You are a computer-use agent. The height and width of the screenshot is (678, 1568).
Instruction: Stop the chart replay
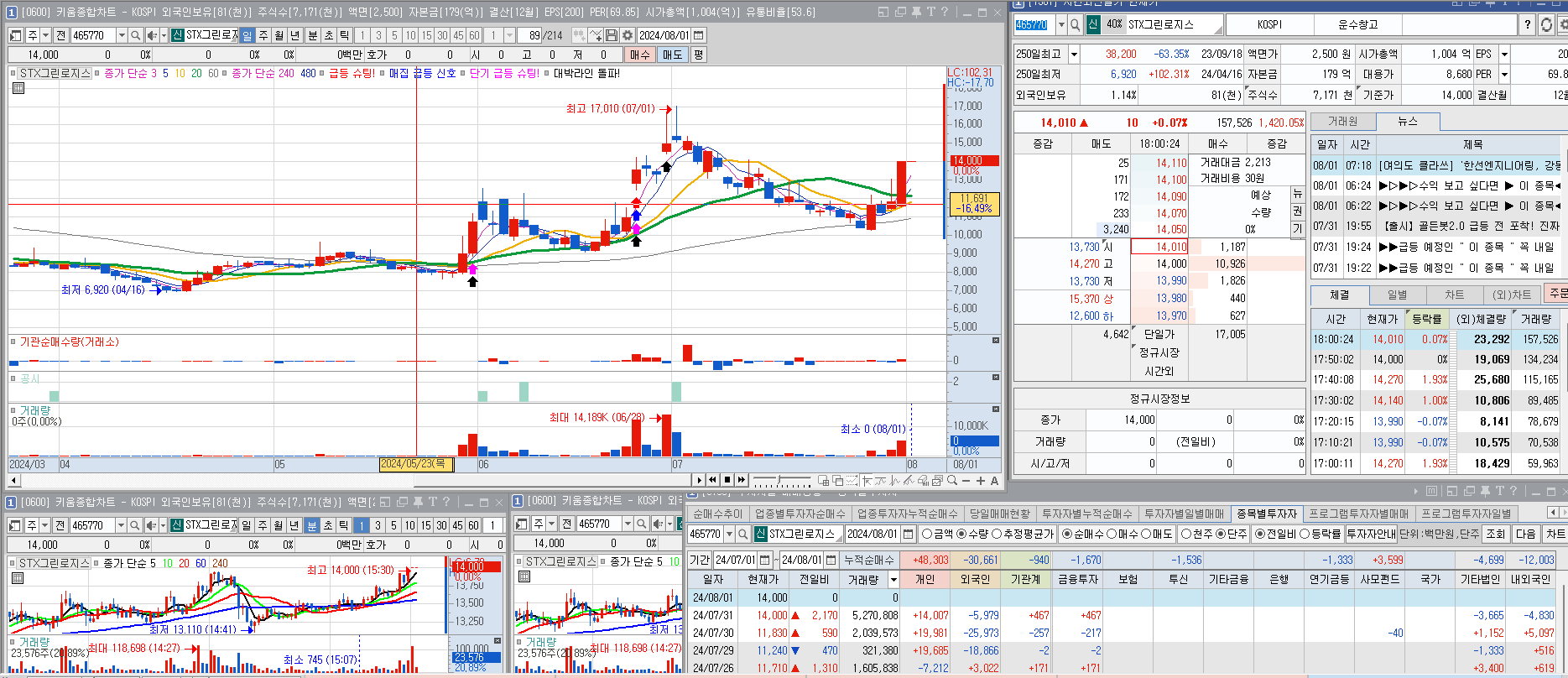727,480
